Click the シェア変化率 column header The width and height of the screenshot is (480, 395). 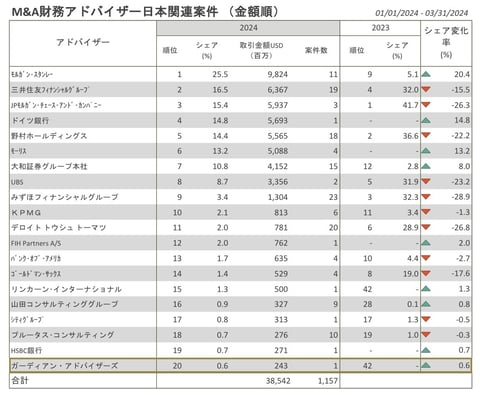coord(446,42)
